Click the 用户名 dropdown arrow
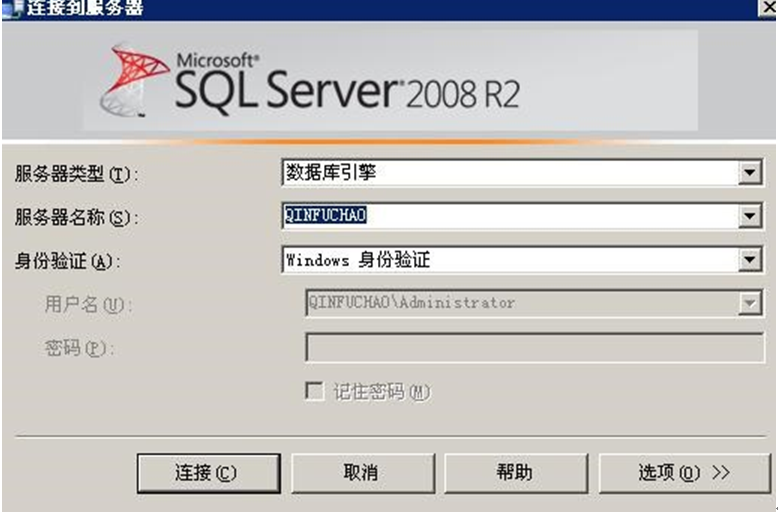Image resolution: width=778 pixels, height=514 pixels. point(749,303)
